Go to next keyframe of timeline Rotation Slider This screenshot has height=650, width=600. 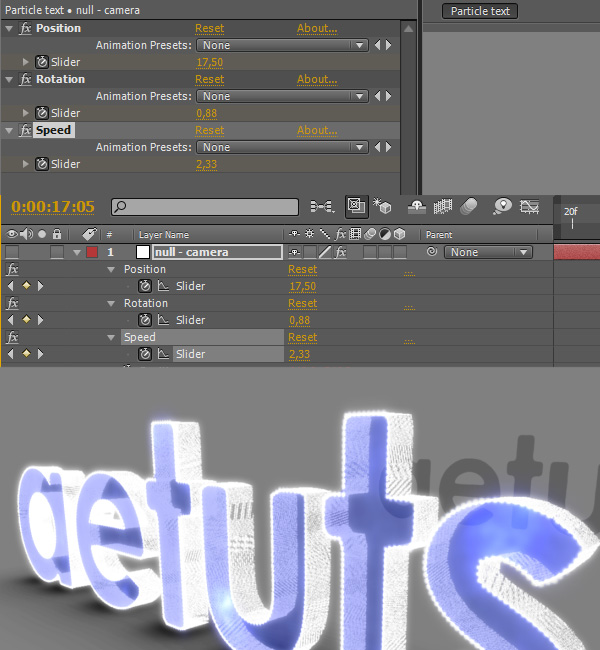40,320
